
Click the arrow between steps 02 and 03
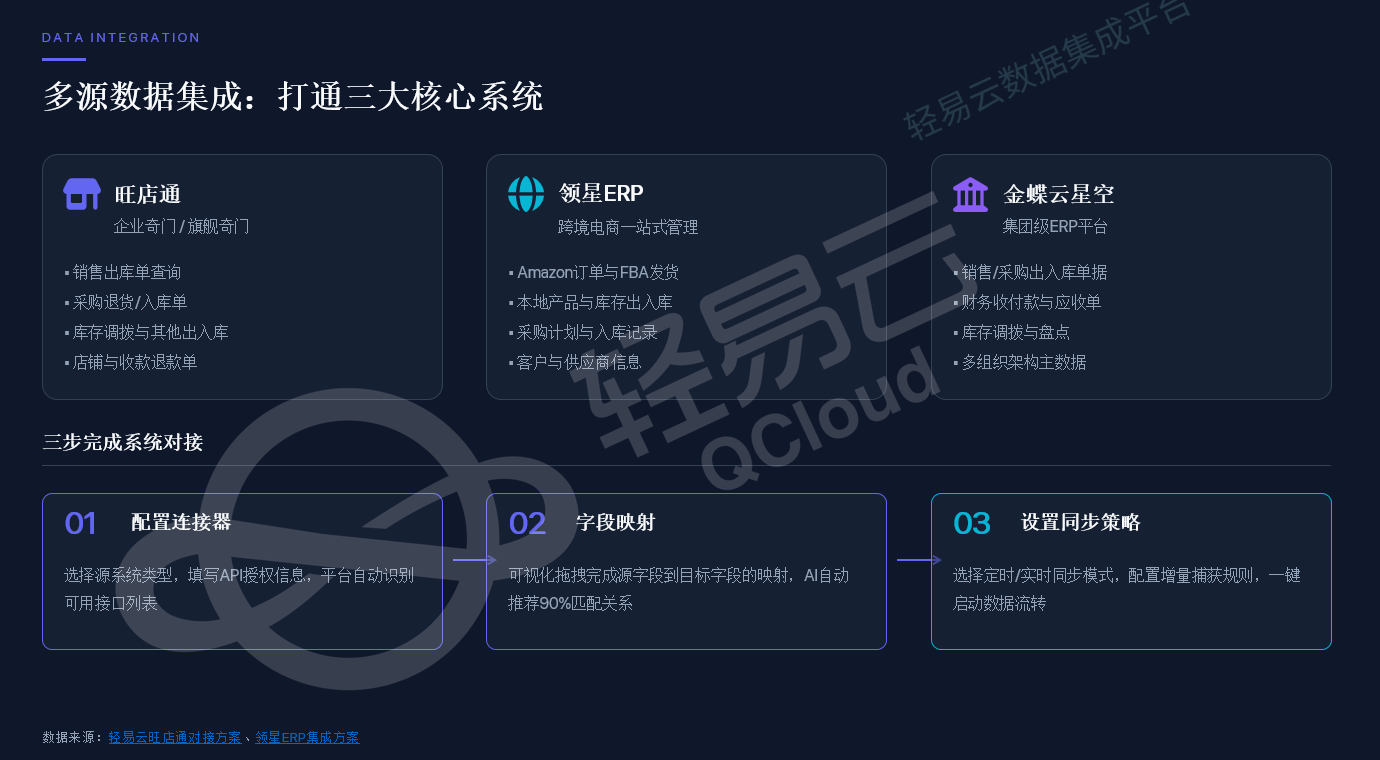click(919, 560)
